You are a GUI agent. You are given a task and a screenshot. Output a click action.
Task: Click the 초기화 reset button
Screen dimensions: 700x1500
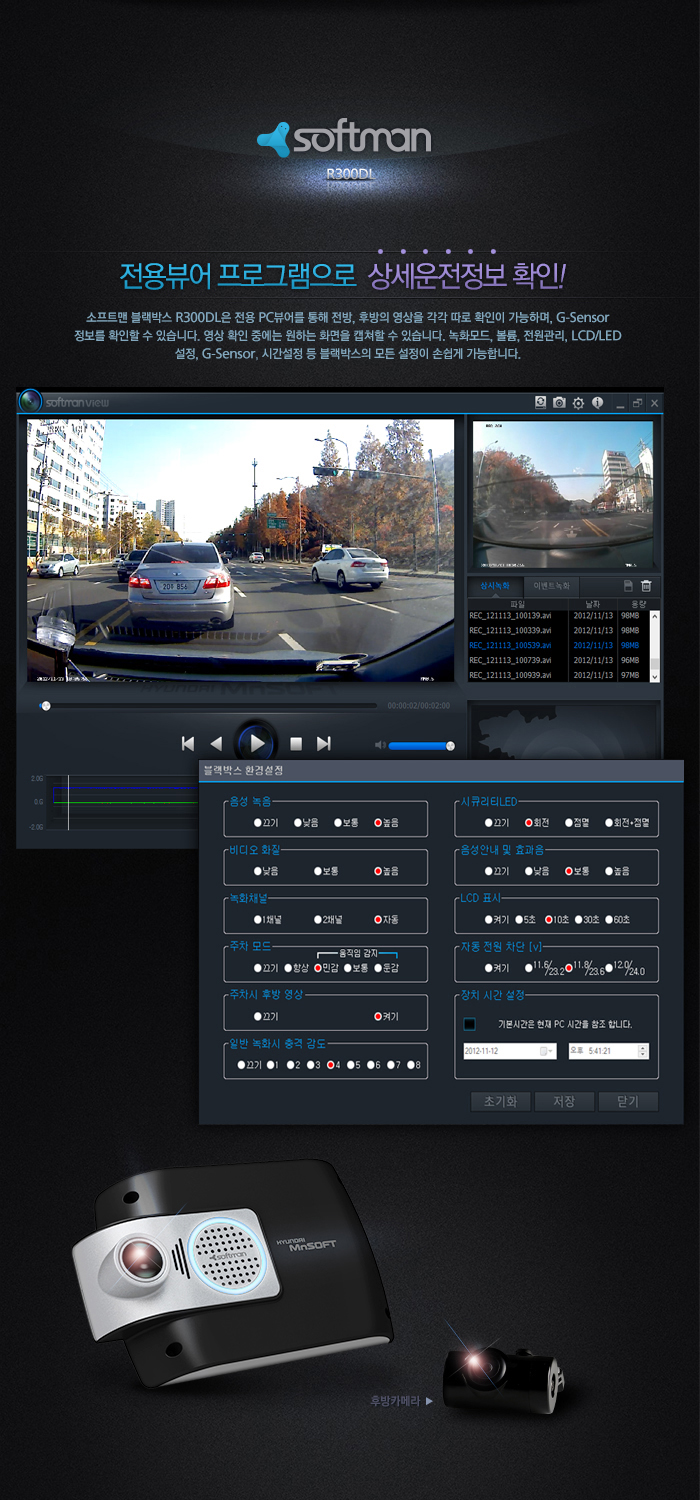(500, 1101)
